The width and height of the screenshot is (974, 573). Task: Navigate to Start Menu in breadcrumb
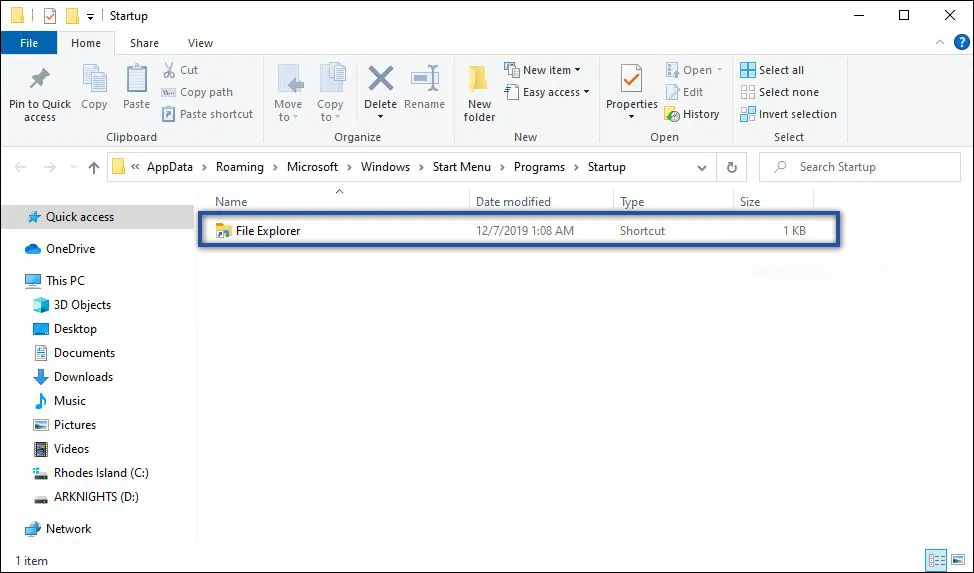462,167
